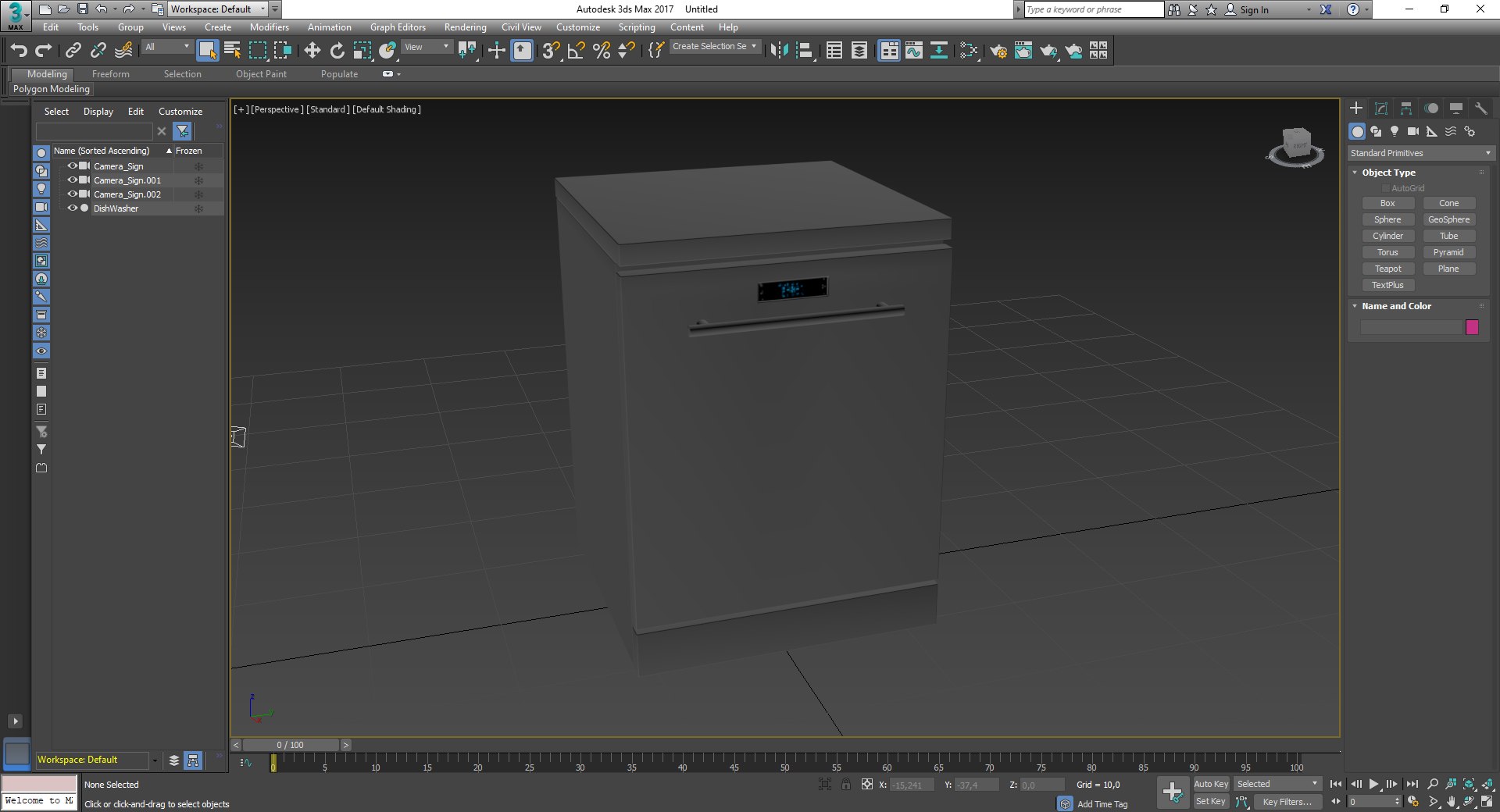The width and height of the screenshot is (1500, 812).
Task: Click the 0 / 100 time slider
Action: pyautogui.click(x=290, y=745)
